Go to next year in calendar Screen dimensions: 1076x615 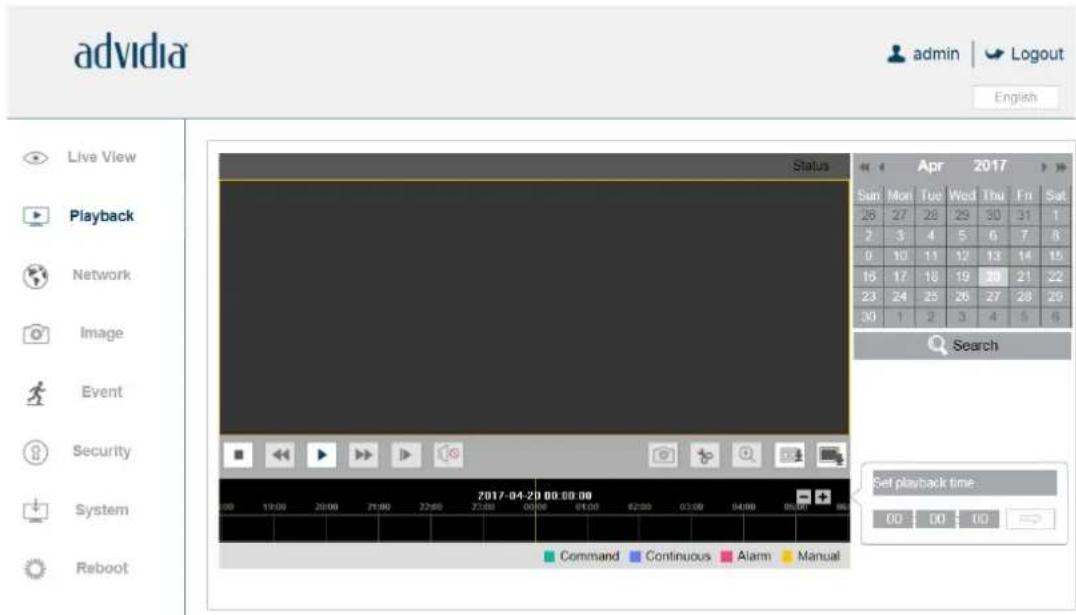click(1061, 167)
